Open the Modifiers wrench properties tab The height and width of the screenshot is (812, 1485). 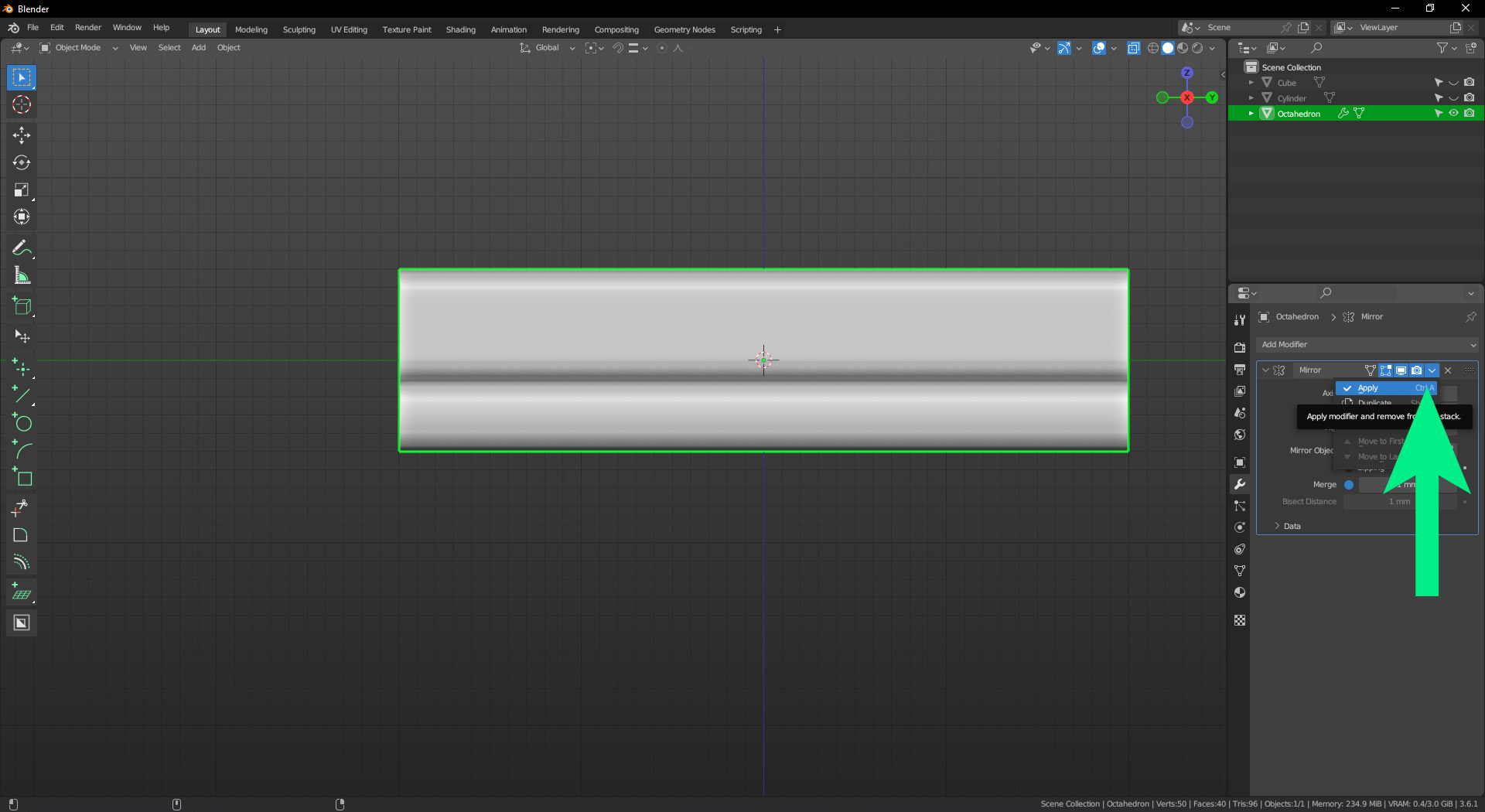tap(1240, 484)
